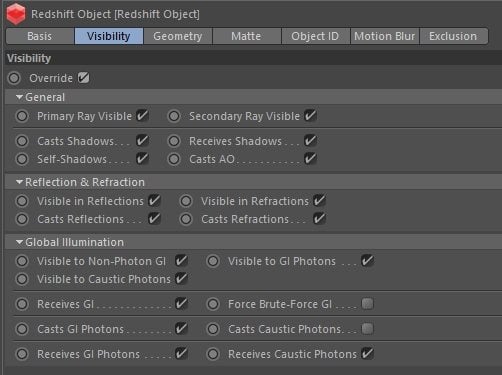
Task: Go to the Exclusion tab
Action: coord(453,36)
